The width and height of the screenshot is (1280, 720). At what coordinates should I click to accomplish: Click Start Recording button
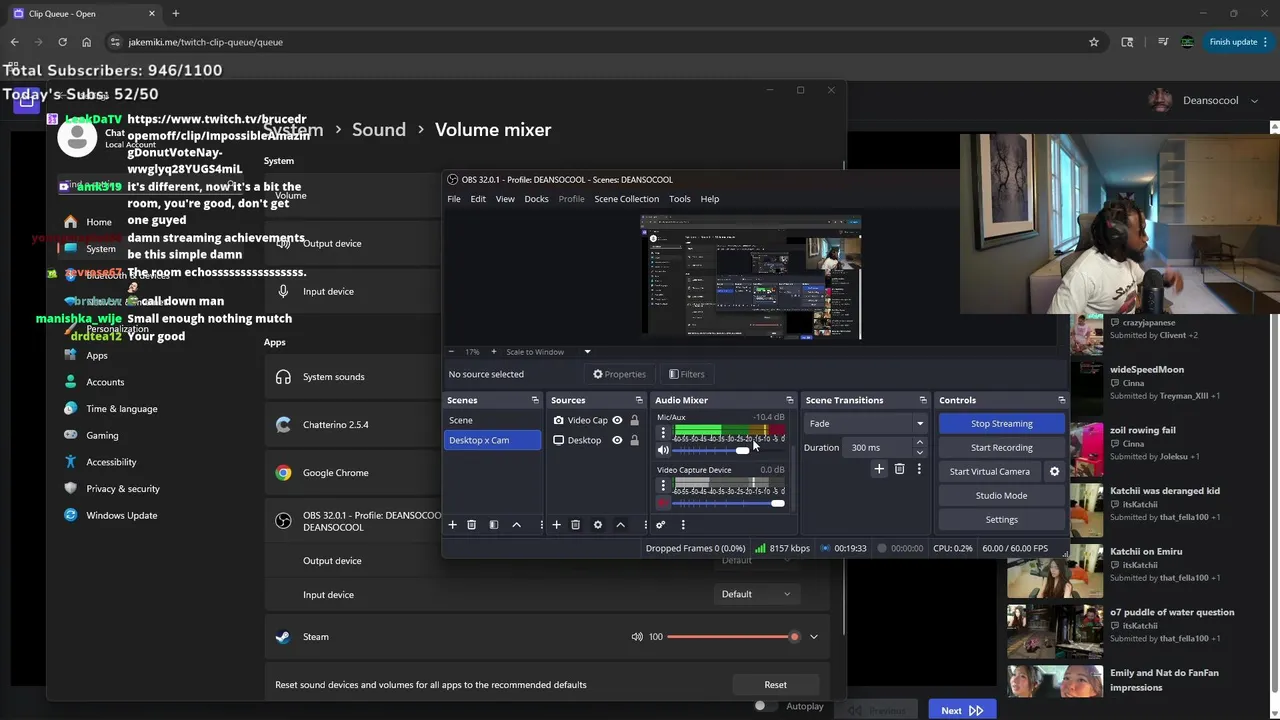(1001, 448)
